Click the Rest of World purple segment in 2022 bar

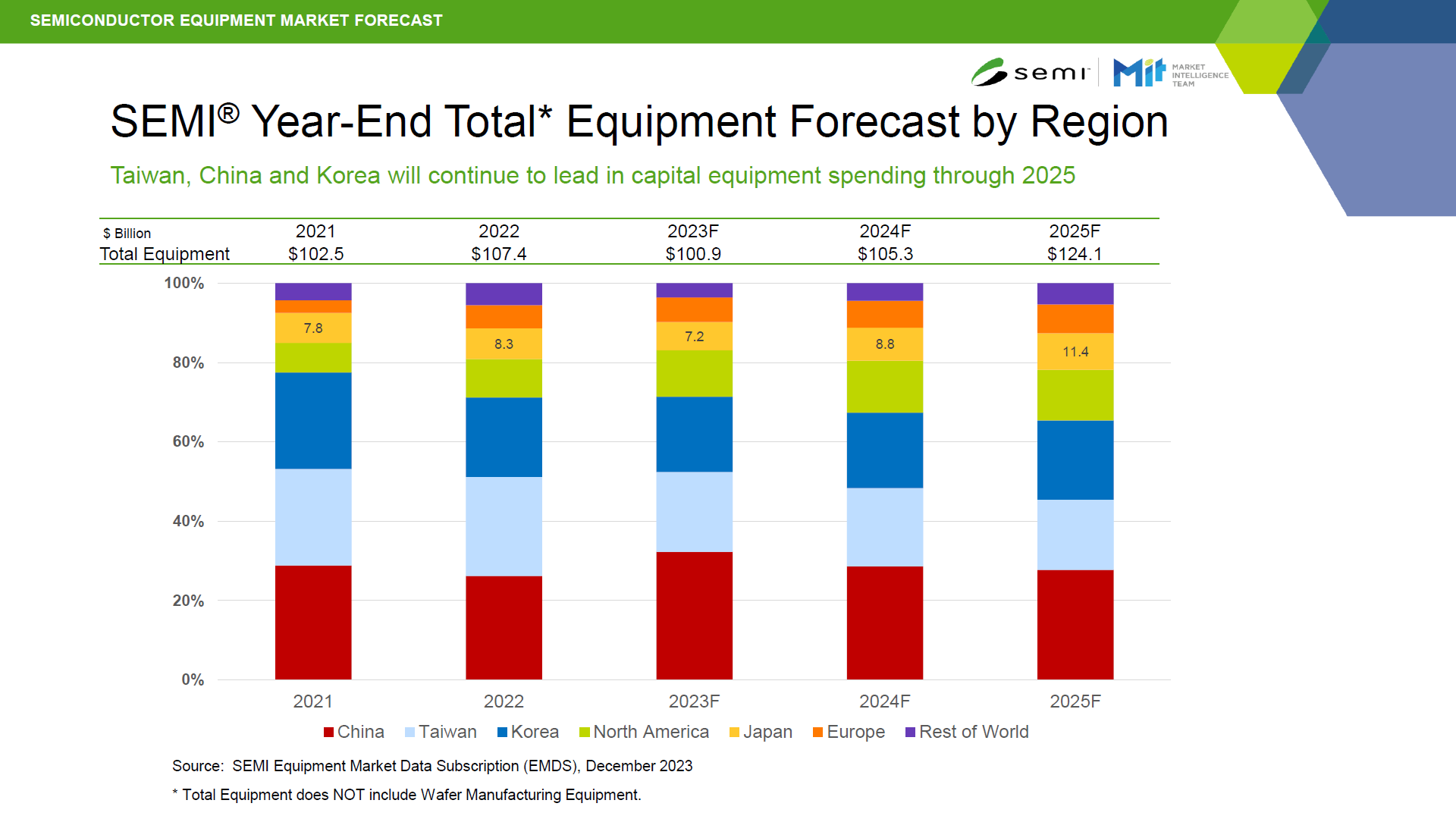click(504, 294)
